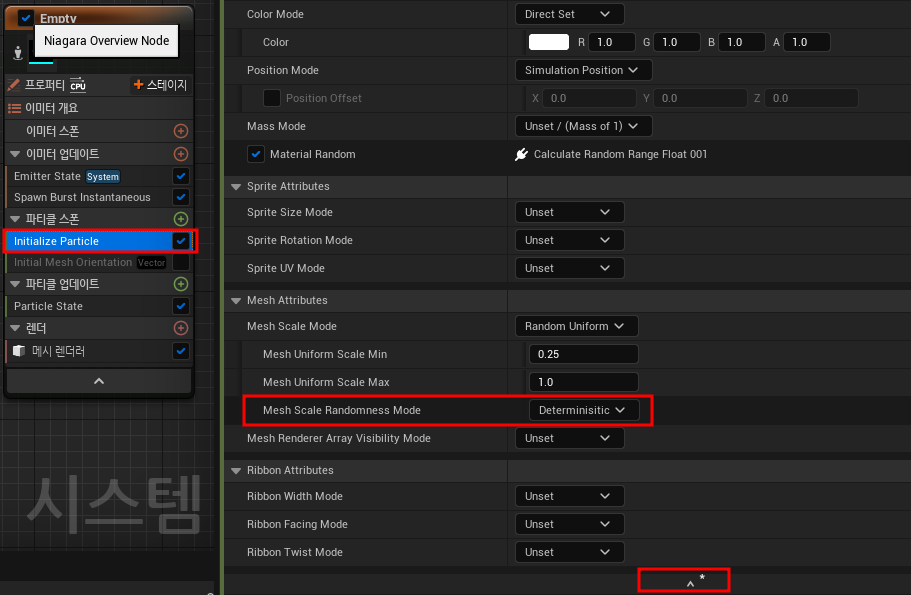Open the Sprite Size Mode dropdown
The image size is (911, 595).
[569, 212]
